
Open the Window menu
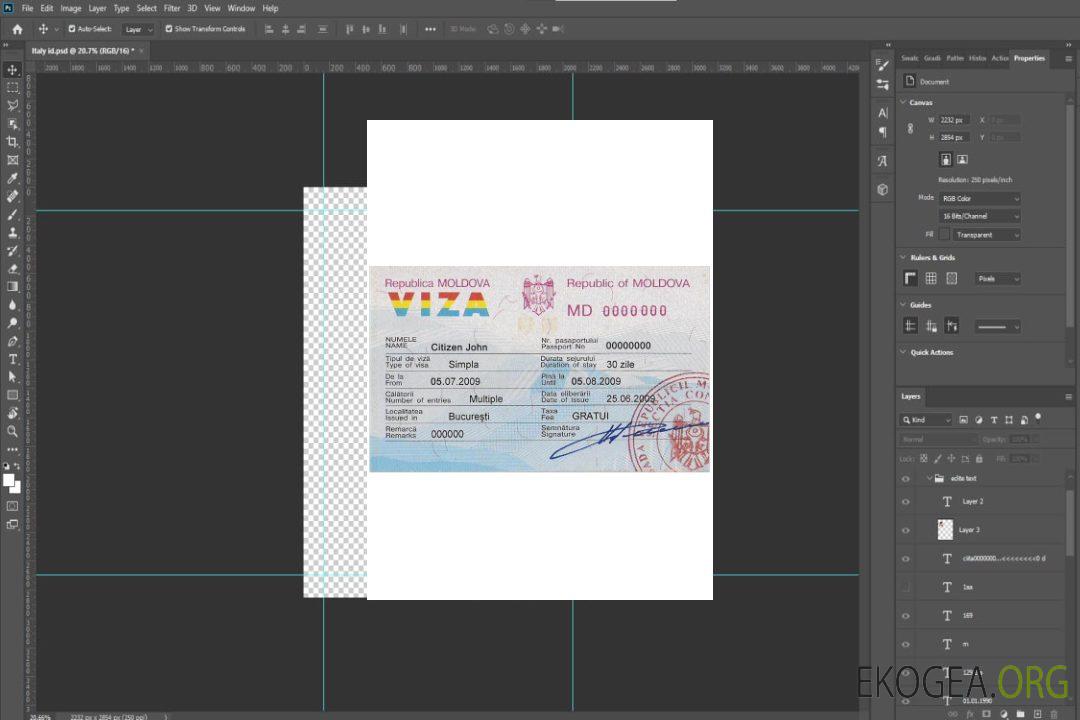point(241,8)
